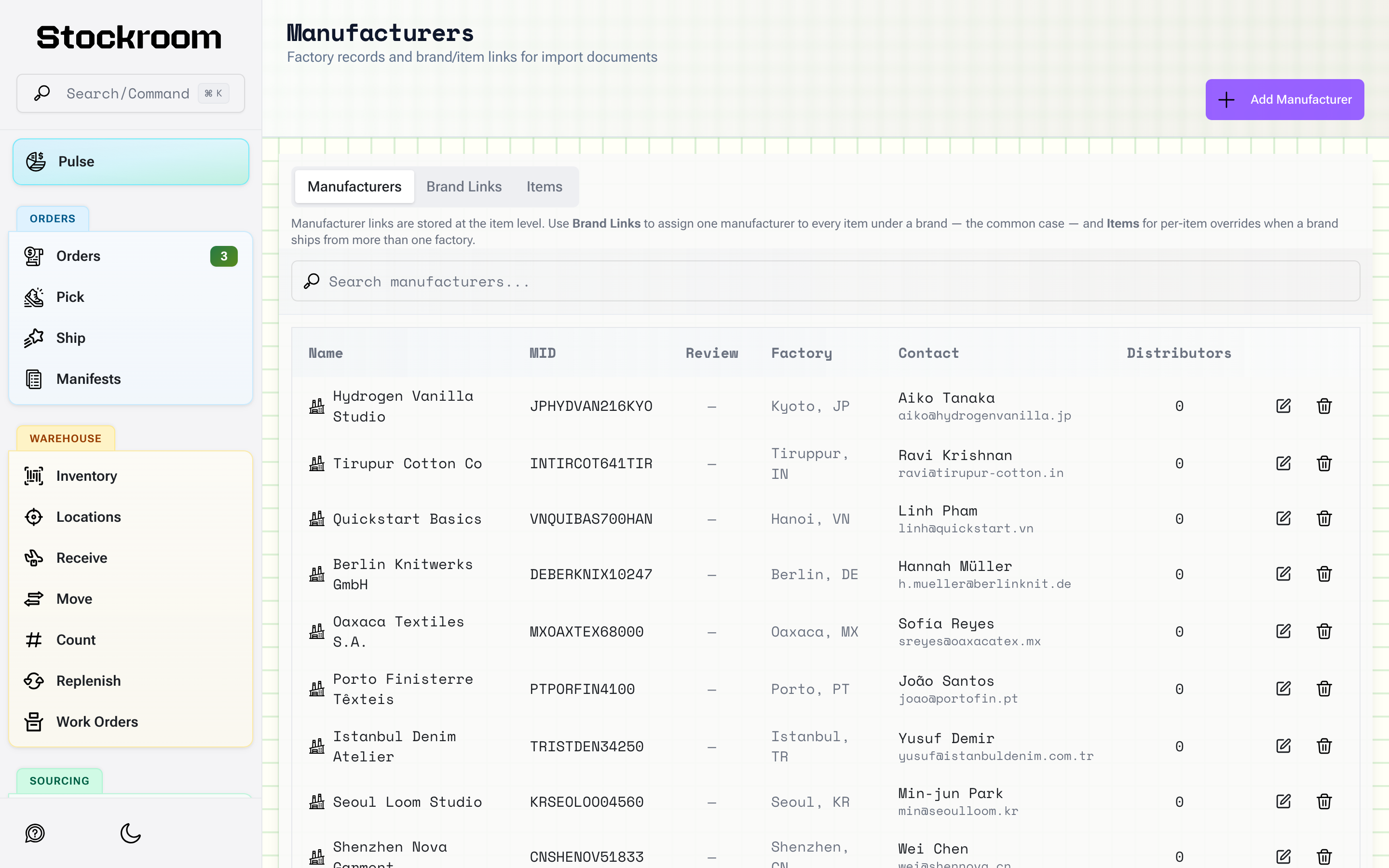The image size is (1389, 868).
Task: Click the Count hash icon
Action: pyautogui.click(x=34, y=639)
